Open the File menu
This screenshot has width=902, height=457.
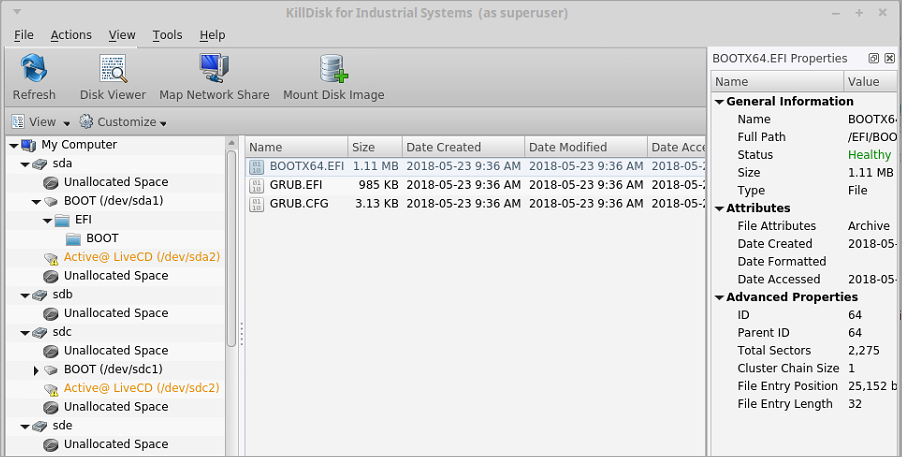24,35
